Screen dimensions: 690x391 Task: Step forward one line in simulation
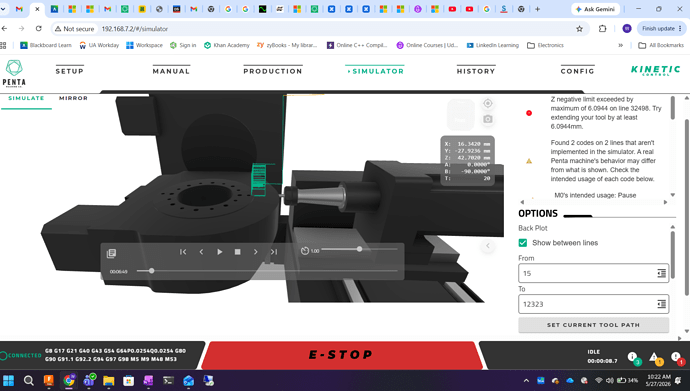[x=256, y=252]
